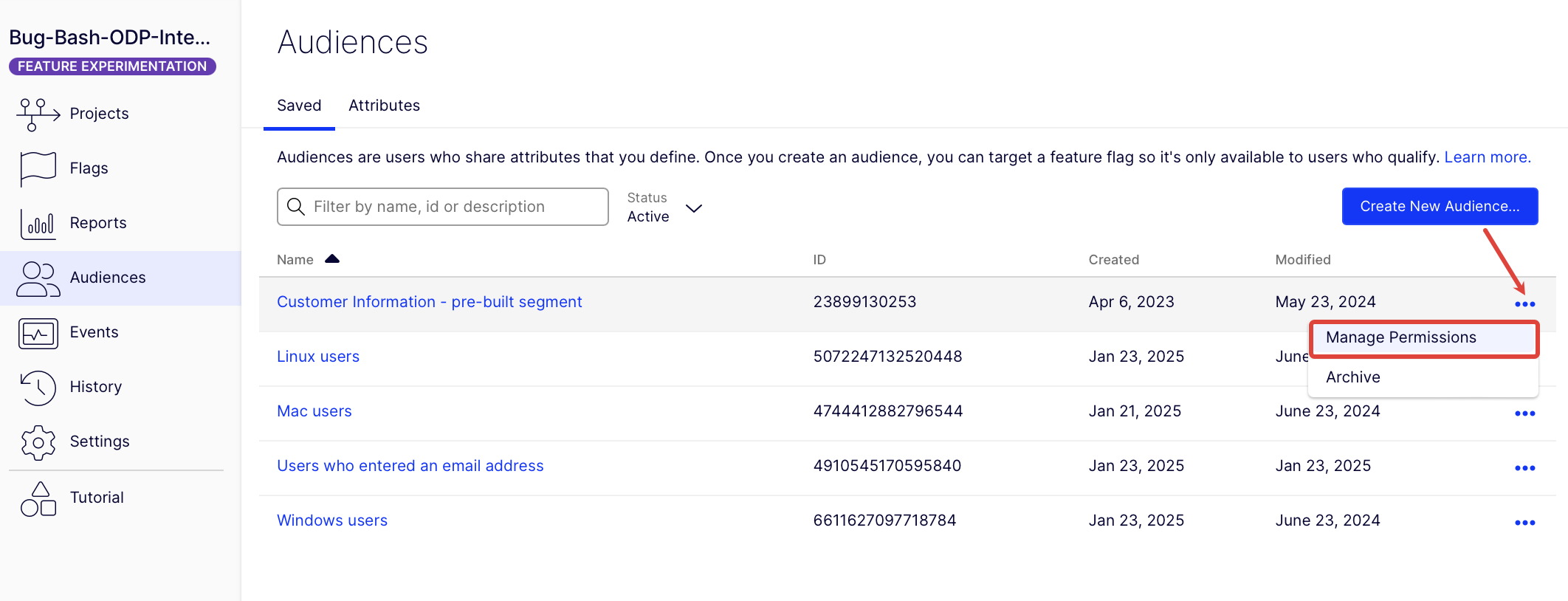This screenshot has height=601, width=1568.
Task: Open the Projects sidebar icon
Action: (38, 114)
